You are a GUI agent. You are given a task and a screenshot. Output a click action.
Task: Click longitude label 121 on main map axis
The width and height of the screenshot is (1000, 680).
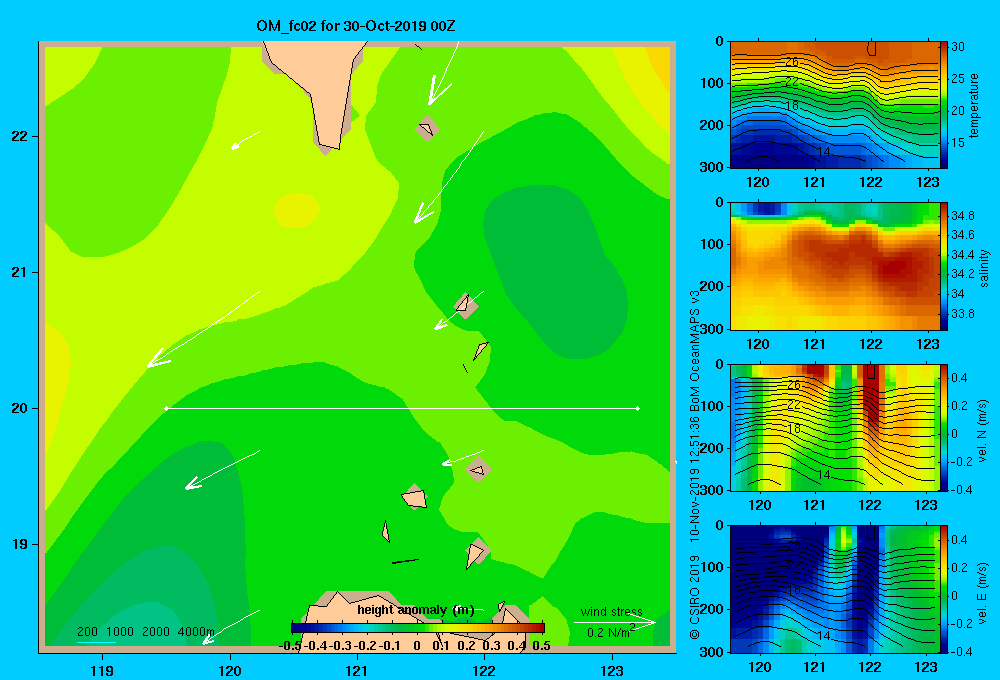point(357,670)
